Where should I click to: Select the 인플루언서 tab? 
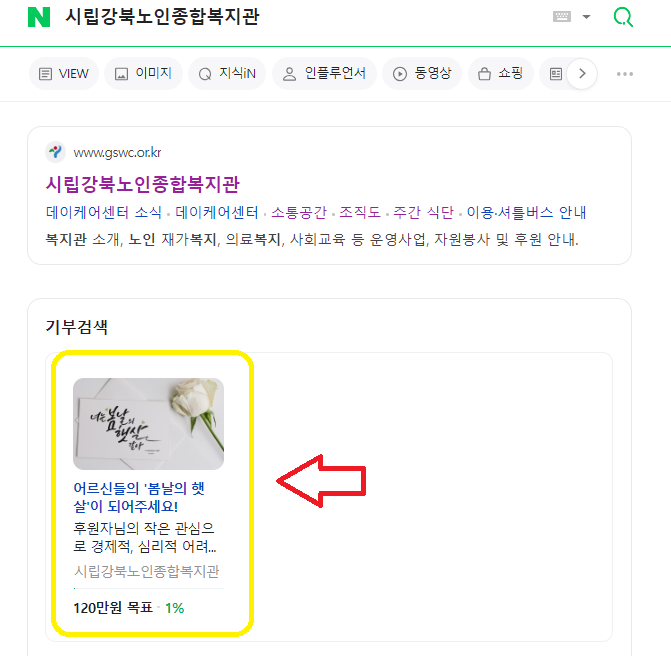click(x=324, y=74)
